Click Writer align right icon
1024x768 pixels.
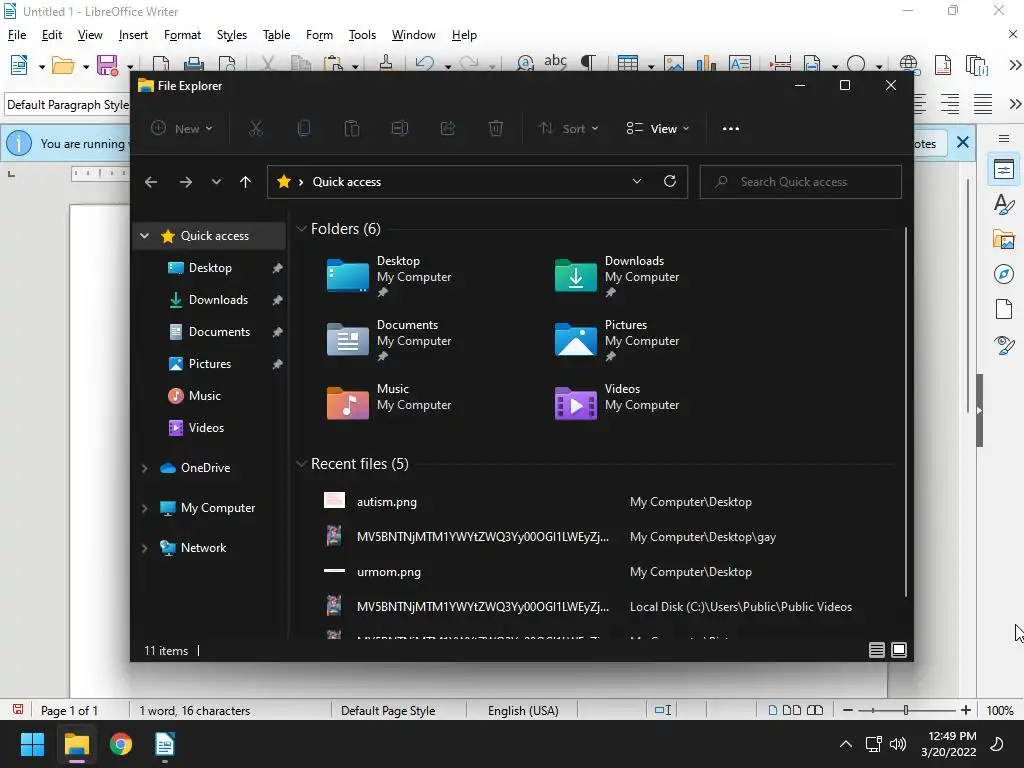click(x=950, y=104)
